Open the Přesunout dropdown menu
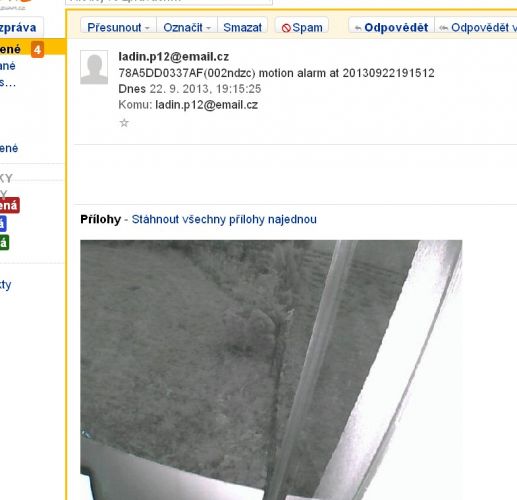 118,27
